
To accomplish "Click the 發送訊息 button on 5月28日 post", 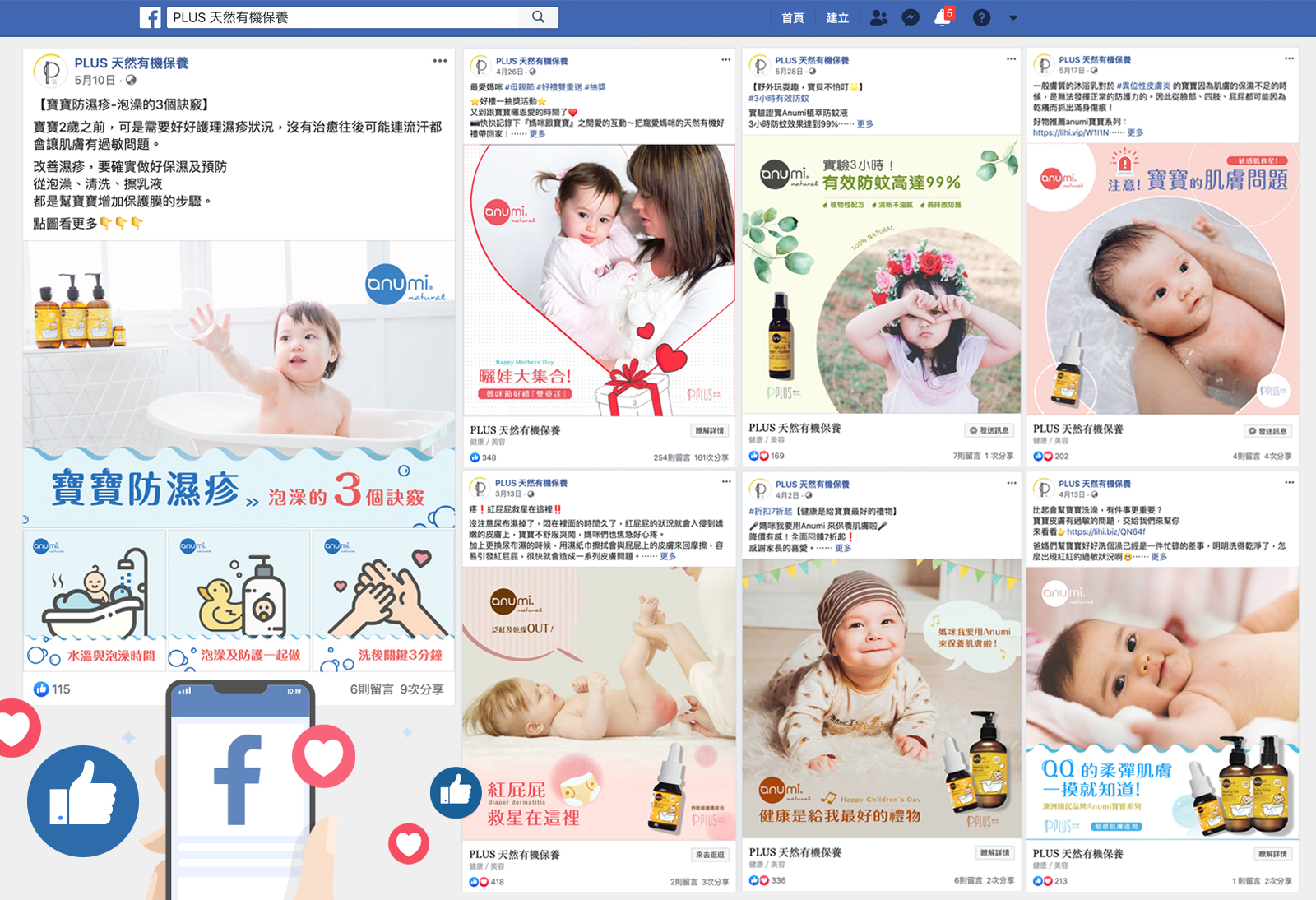I will tap(989, 430).
